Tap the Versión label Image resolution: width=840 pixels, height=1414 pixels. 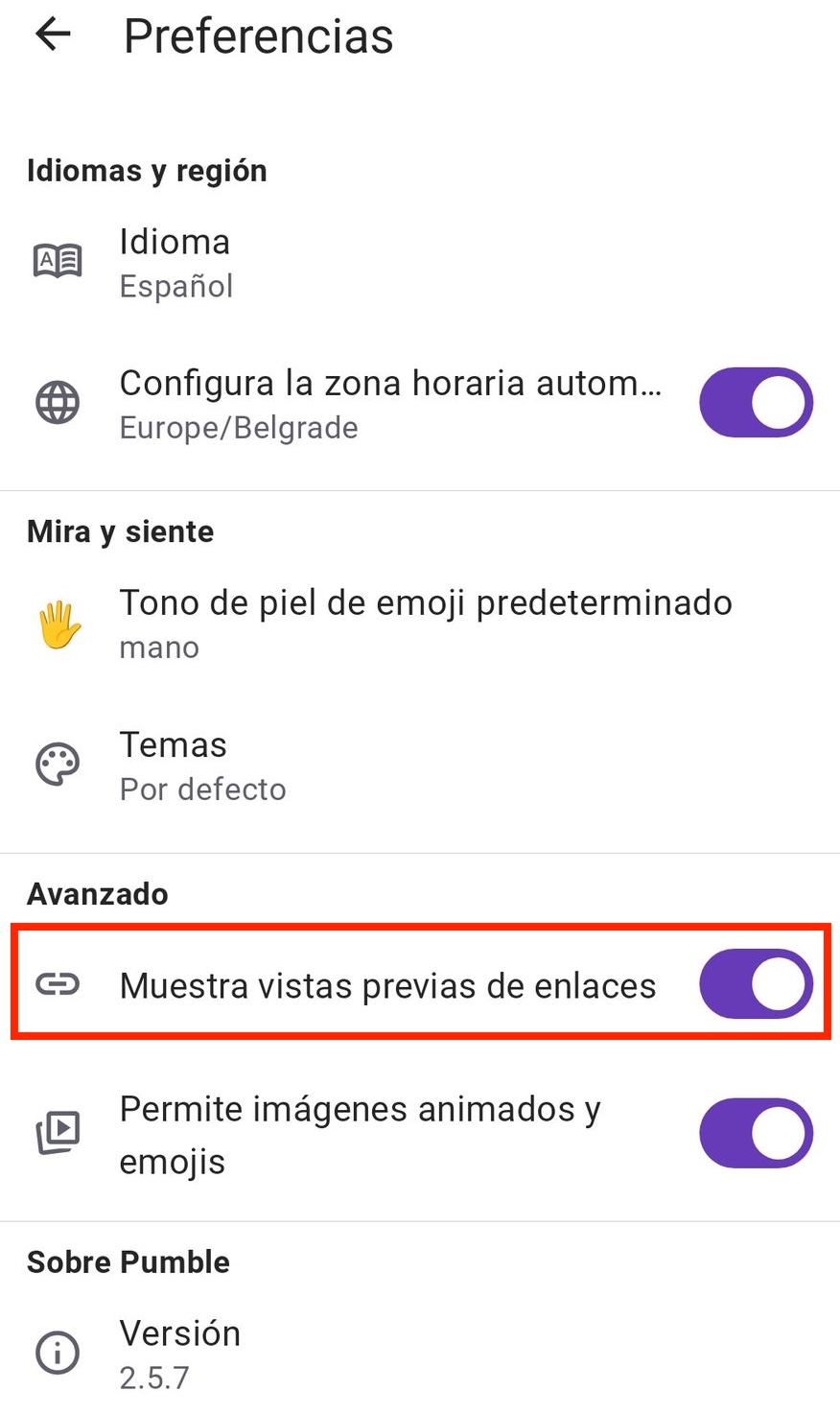pos(179,1333)
